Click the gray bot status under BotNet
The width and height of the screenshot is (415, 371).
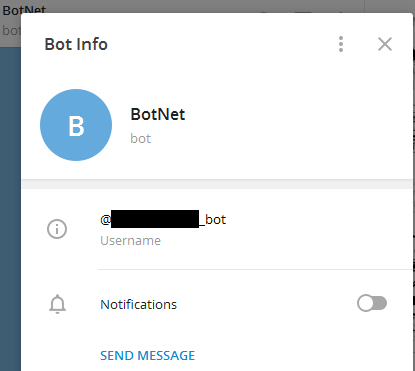point(140,138)
